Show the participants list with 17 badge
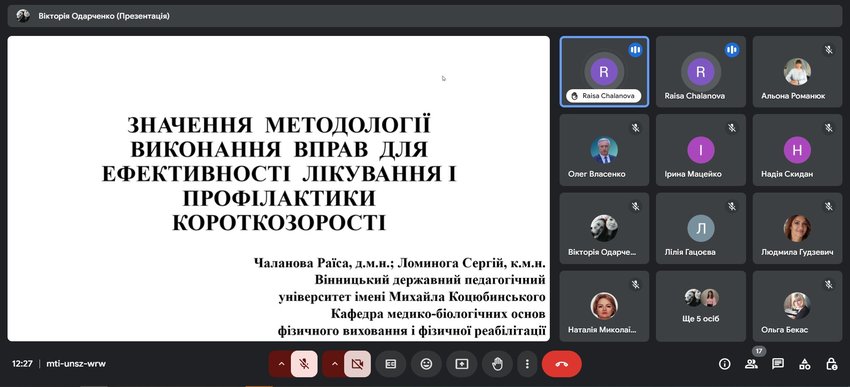The height and width of the screenshot is (387, 850). point(751,364)
